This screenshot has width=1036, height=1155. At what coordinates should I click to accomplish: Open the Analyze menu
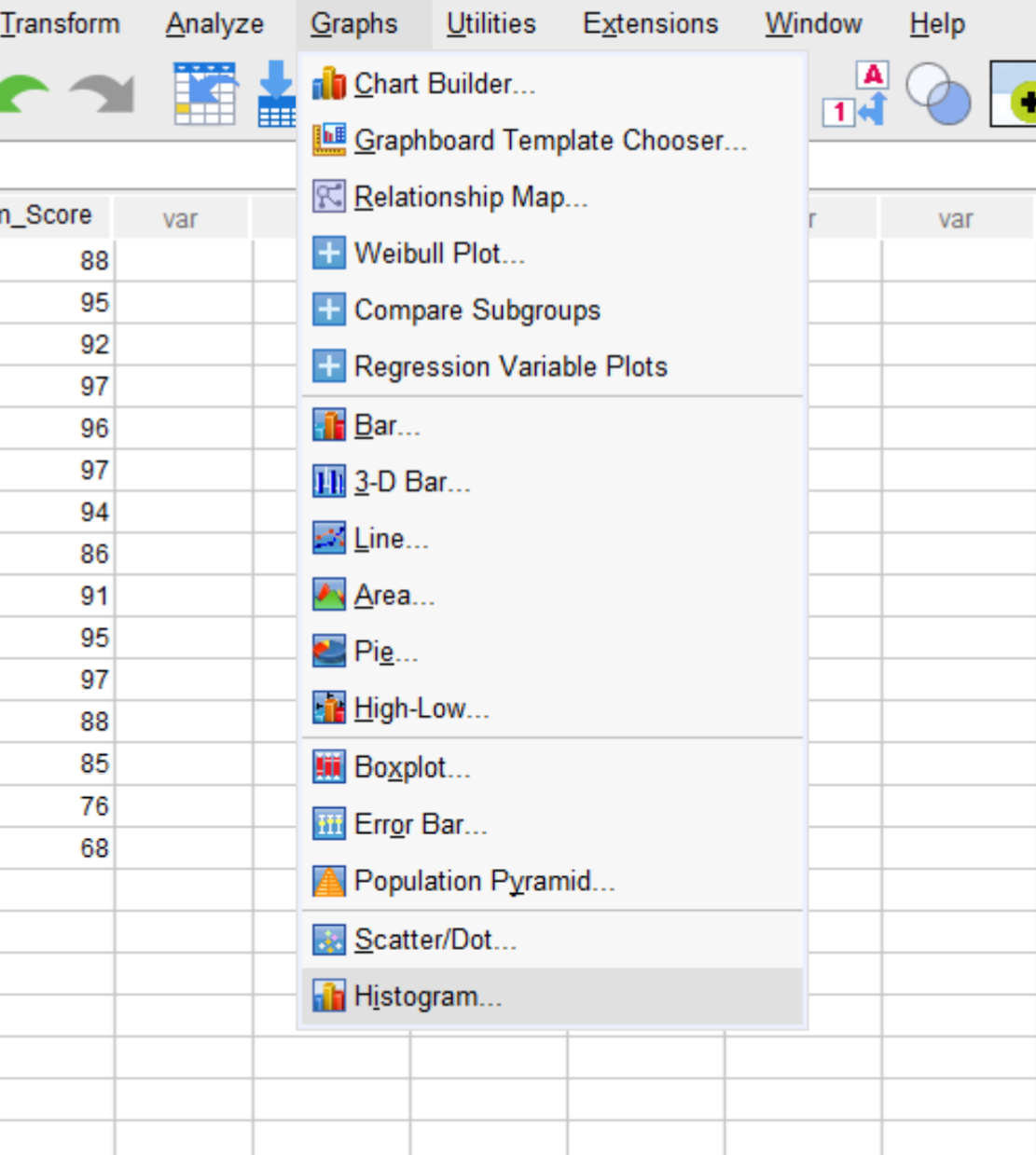pyautogui.click(x=214, y=24)
